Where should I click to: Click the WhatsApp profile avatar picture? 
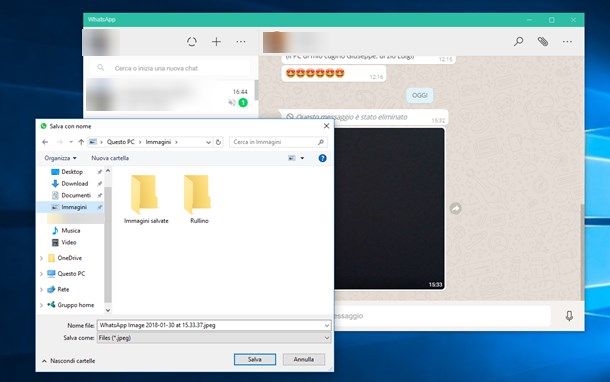[x=101, y=42]
